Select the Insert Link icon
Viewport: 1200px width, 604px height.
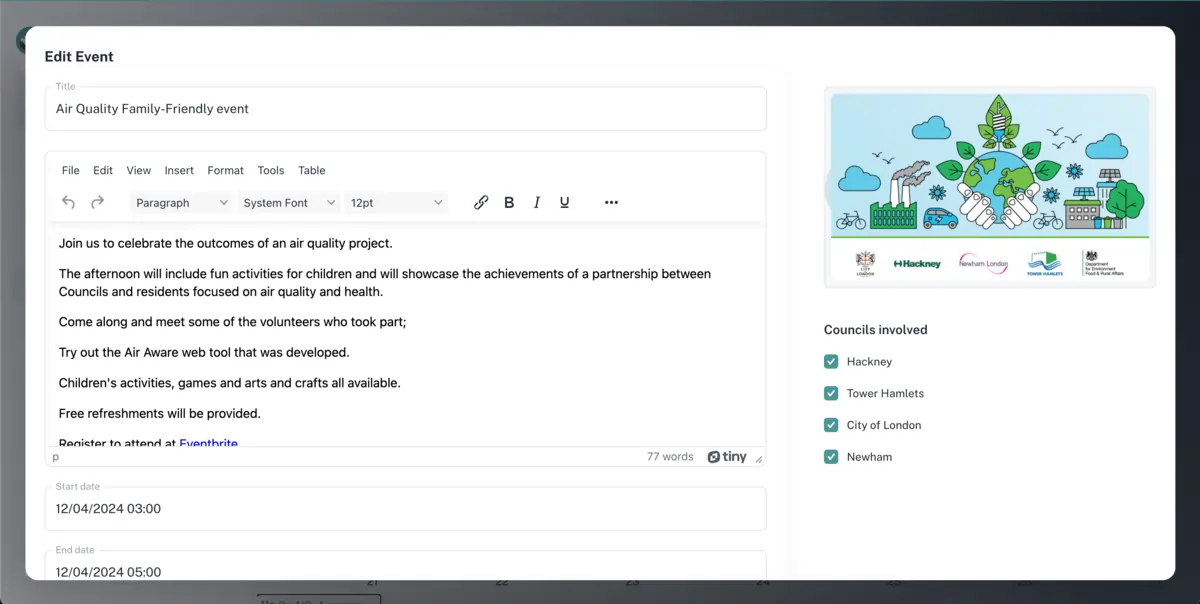481,202
